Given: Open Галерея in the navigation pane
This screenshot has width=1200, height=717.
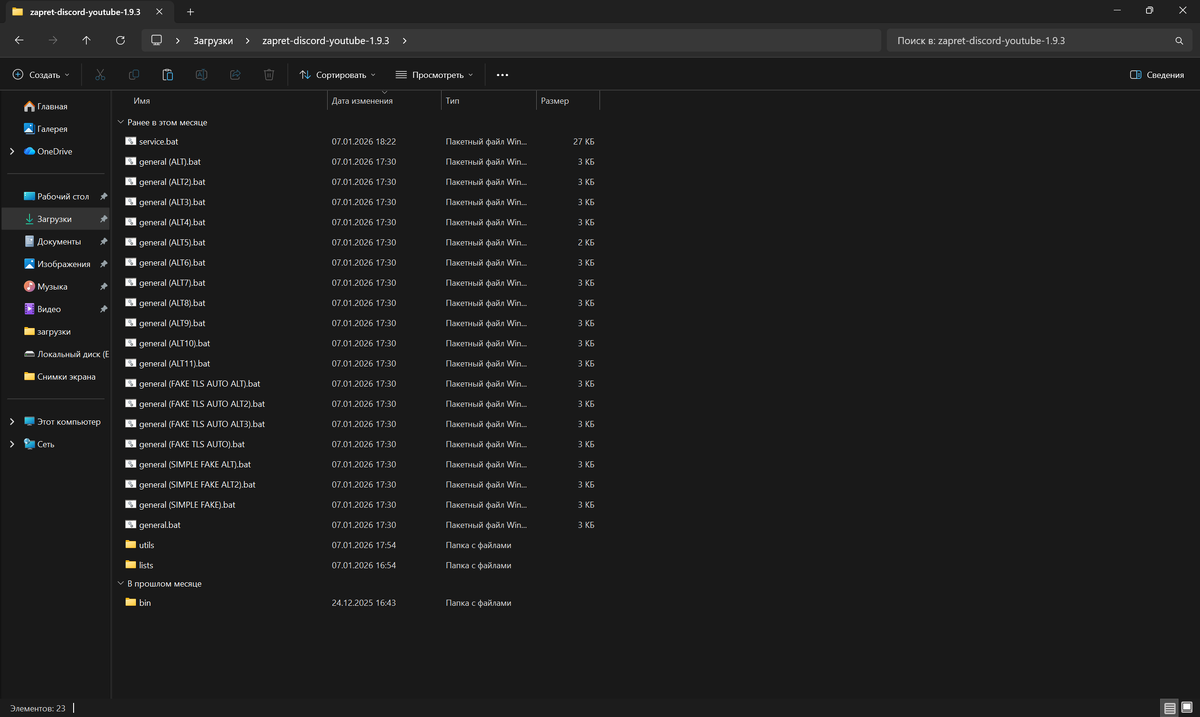Looking at the screenshot, I should coord(45,129).
